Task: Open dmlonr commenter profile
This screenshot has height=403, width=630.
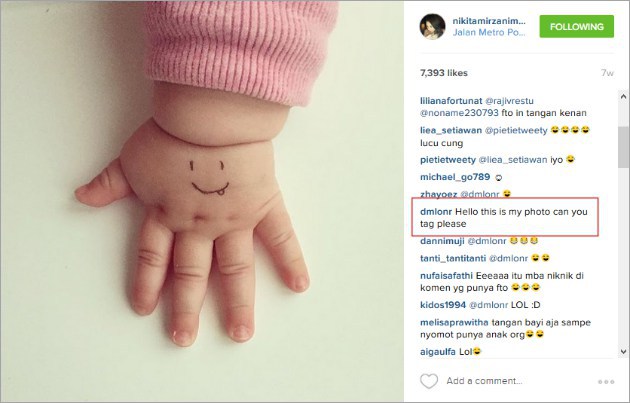Action: pyautogui.click(x=436, y=211)
